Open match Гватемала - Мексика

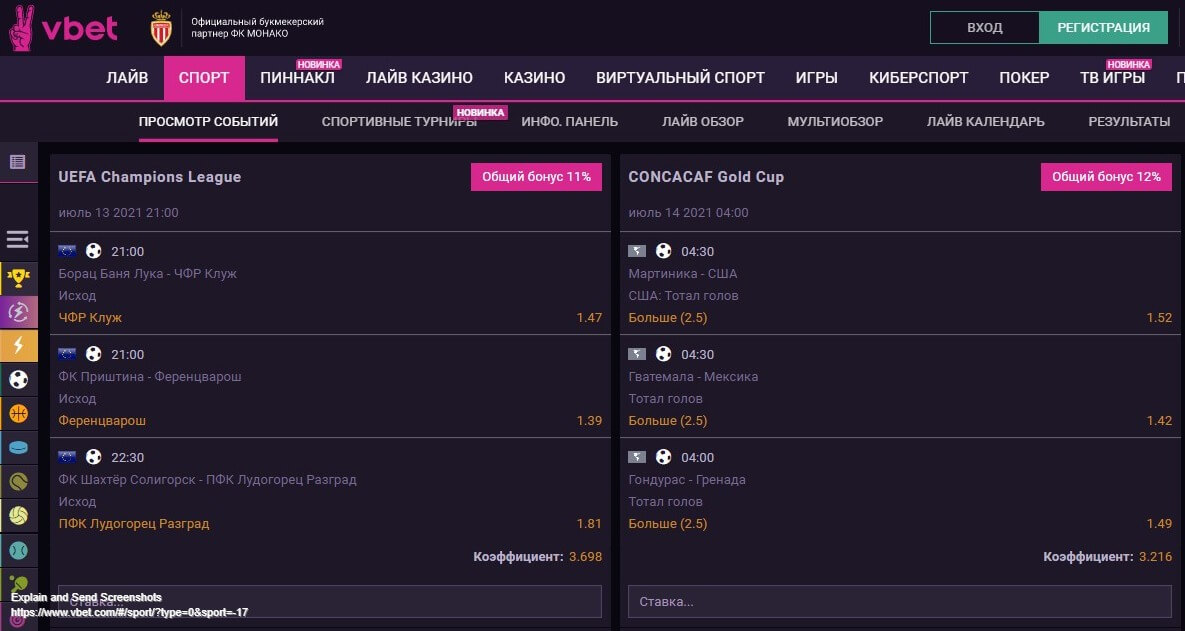[x=693, y=376]
